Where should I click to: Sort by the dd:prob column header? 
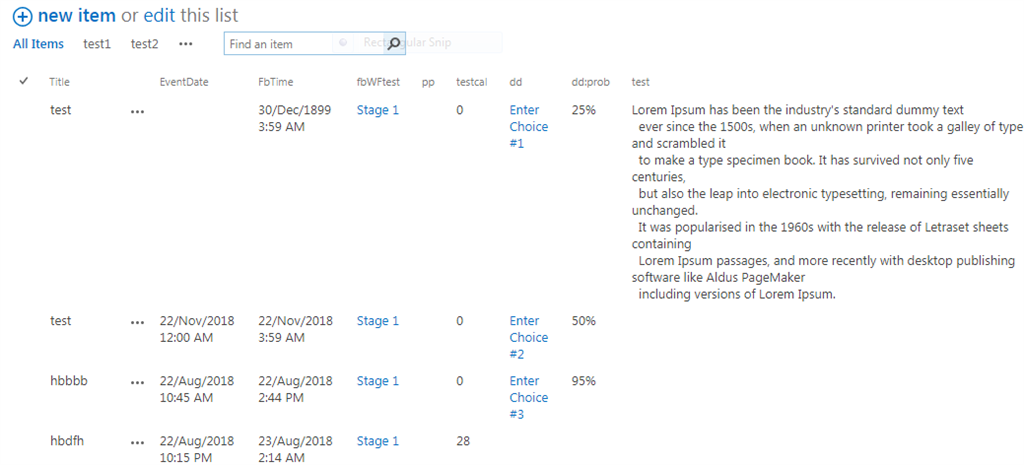click(590, 82)
